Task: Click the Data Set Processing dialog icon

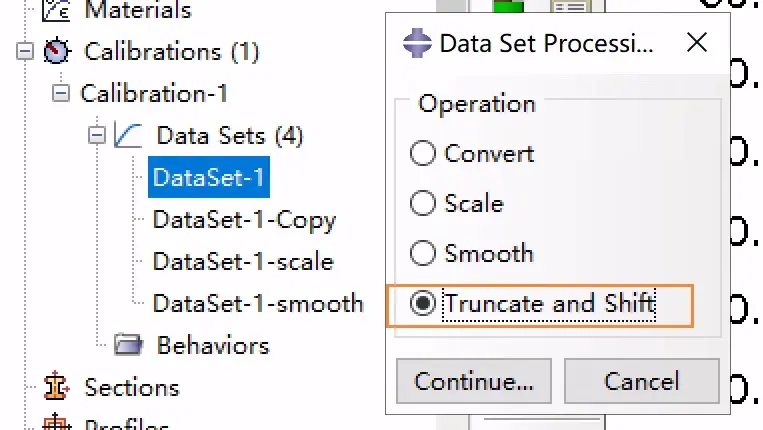Action: tap(417, 43)
